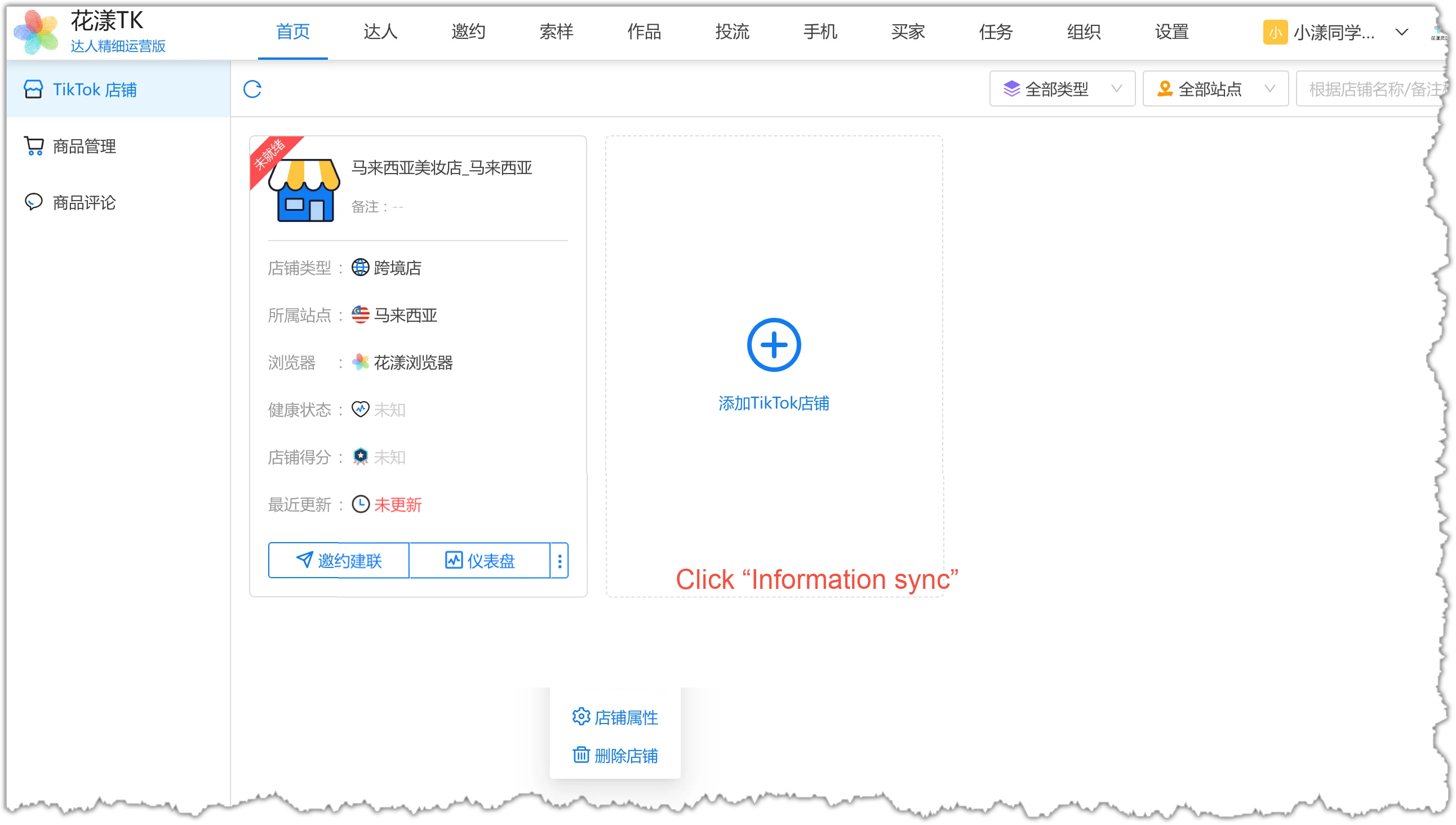
Task: Click the 马来西亚 site value
Action: [406, 316]
